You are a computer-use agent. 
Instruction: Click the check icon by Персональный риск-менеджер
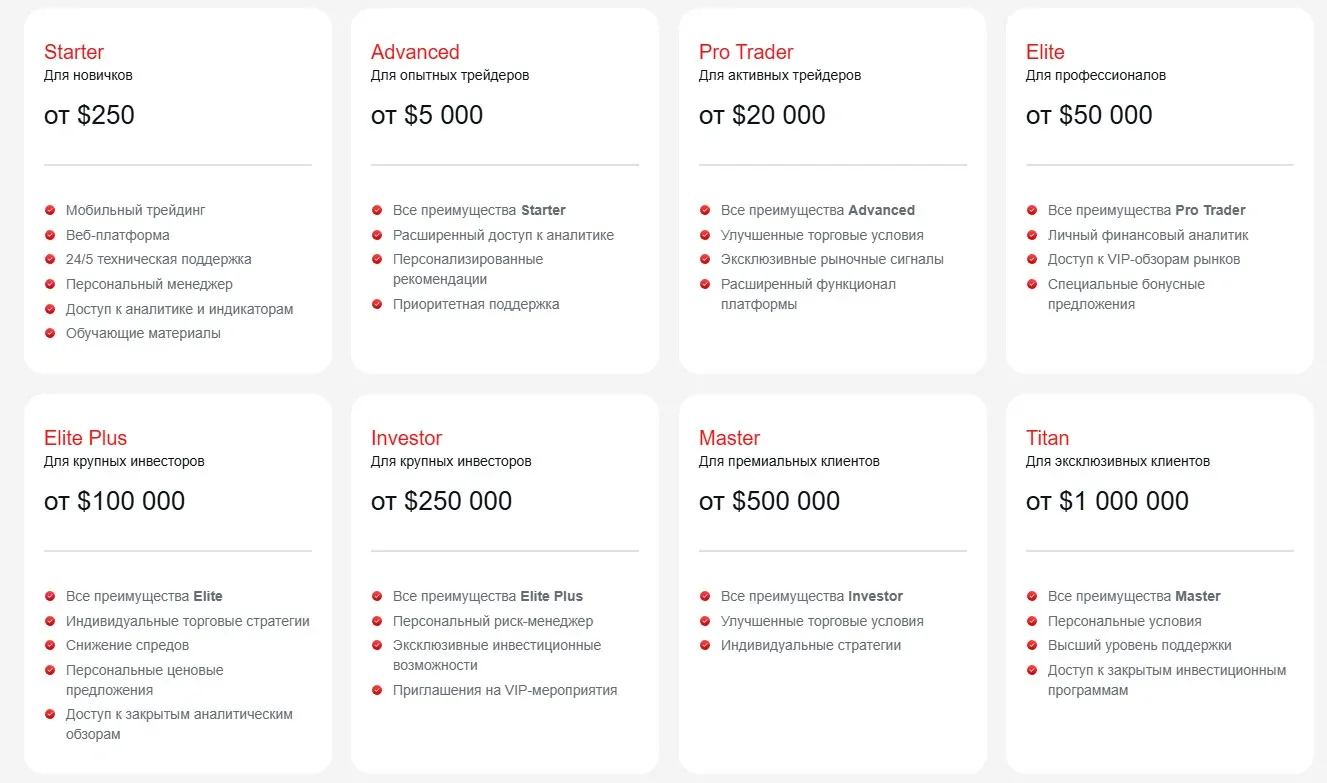pyautogui.click(x=377, y=621)
